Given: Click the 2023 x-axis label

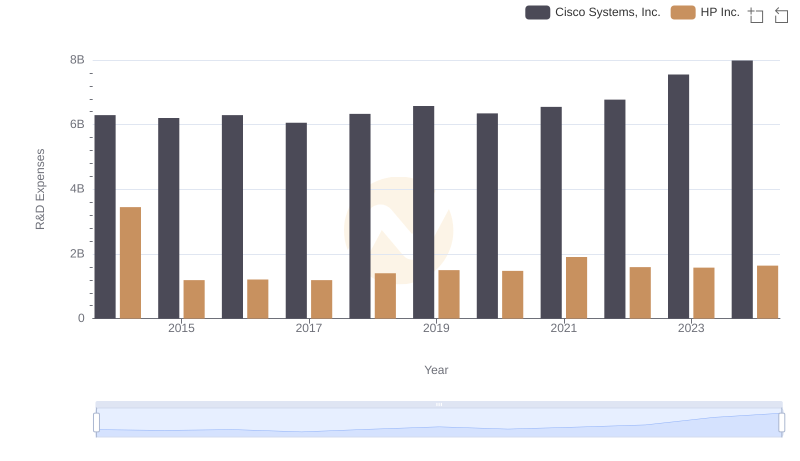Looking at the screenshot, I should 691,328.
